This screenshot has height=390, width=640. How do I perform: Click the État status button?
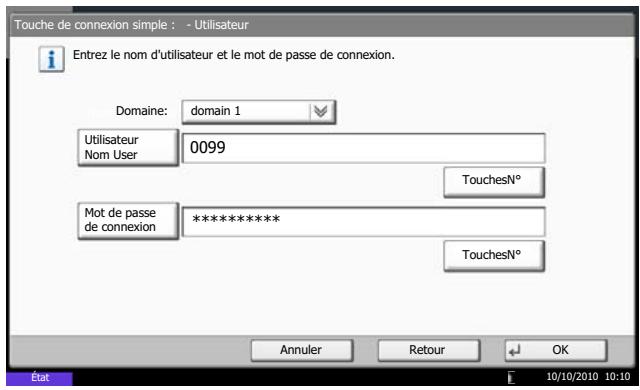(40, 378)
